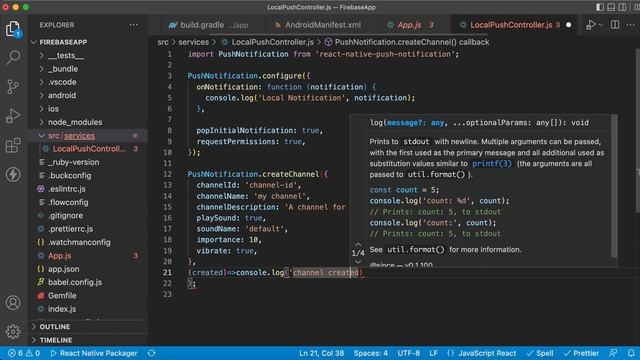Image resolution: width=640 pixels, height=360 pixels.
Task: Open App.js in file explorer
Action: tap(60, 256)
